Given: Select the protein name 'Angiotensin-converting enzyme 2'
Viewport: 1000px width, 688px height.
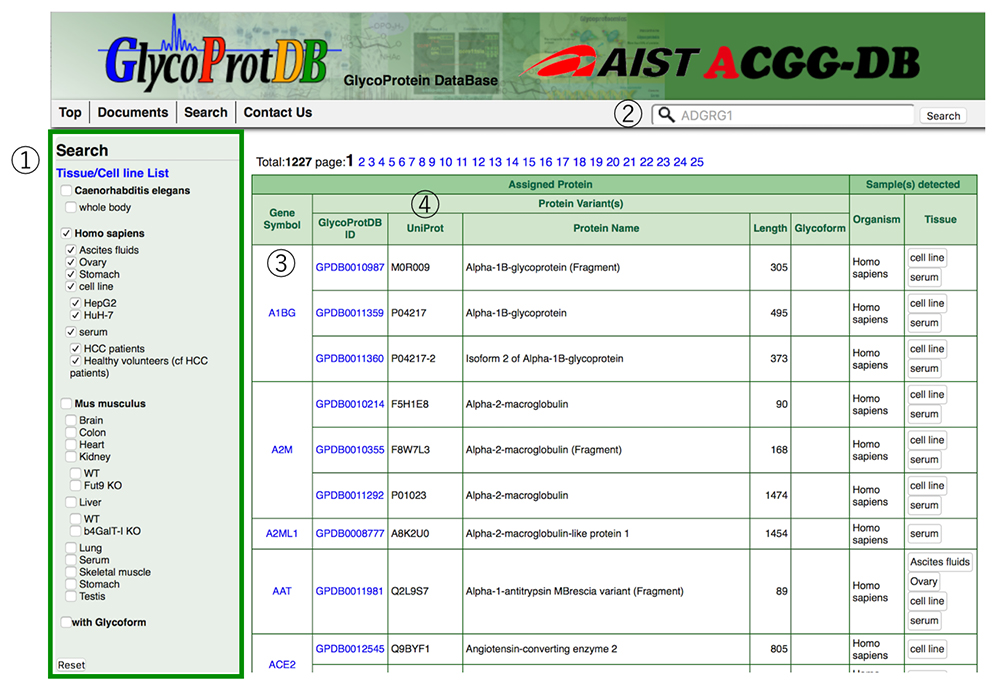Looking at the screenshot, I should click(x=541, y=649).
